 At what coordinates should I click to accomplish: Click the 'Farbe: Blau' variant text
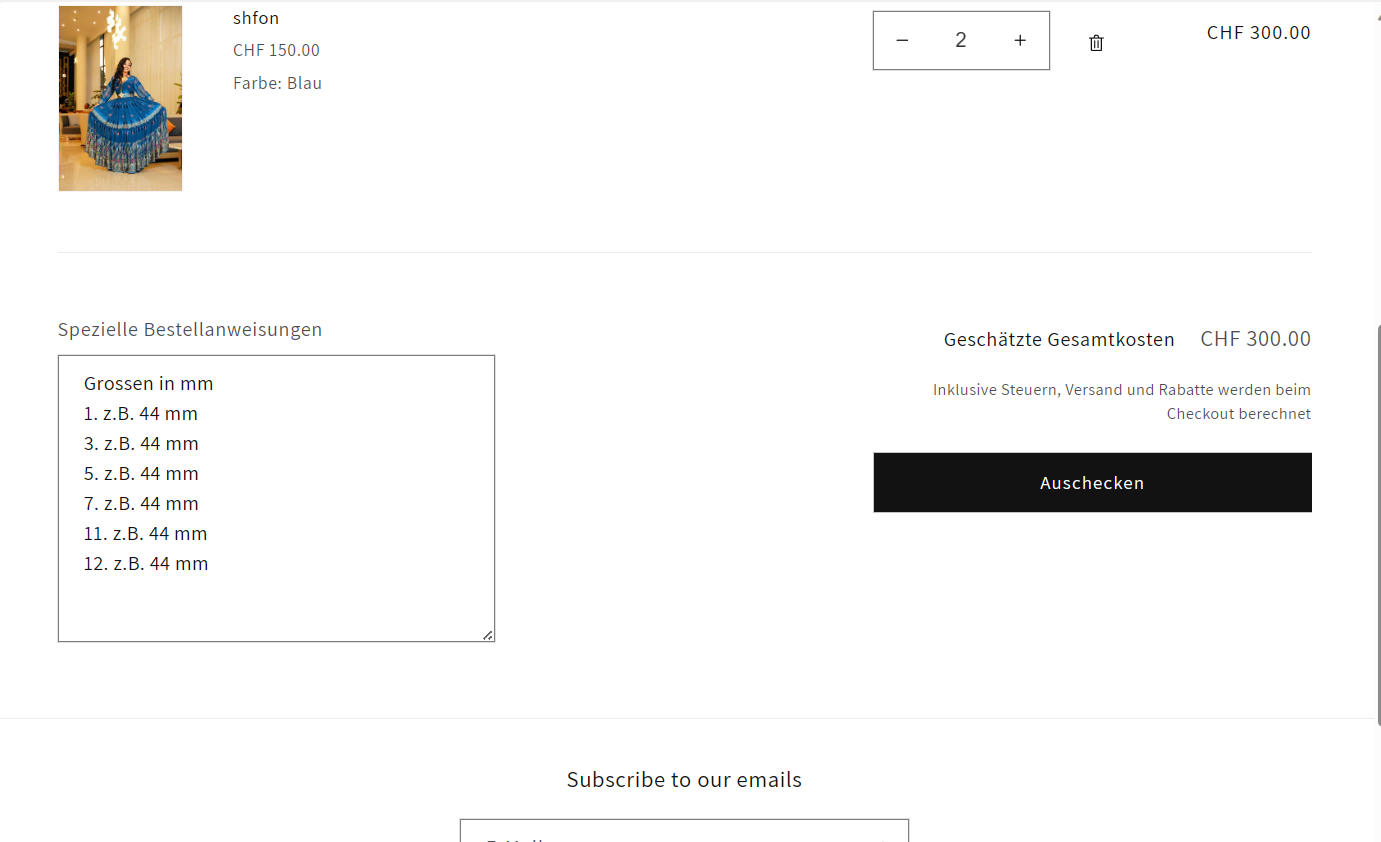277,83
